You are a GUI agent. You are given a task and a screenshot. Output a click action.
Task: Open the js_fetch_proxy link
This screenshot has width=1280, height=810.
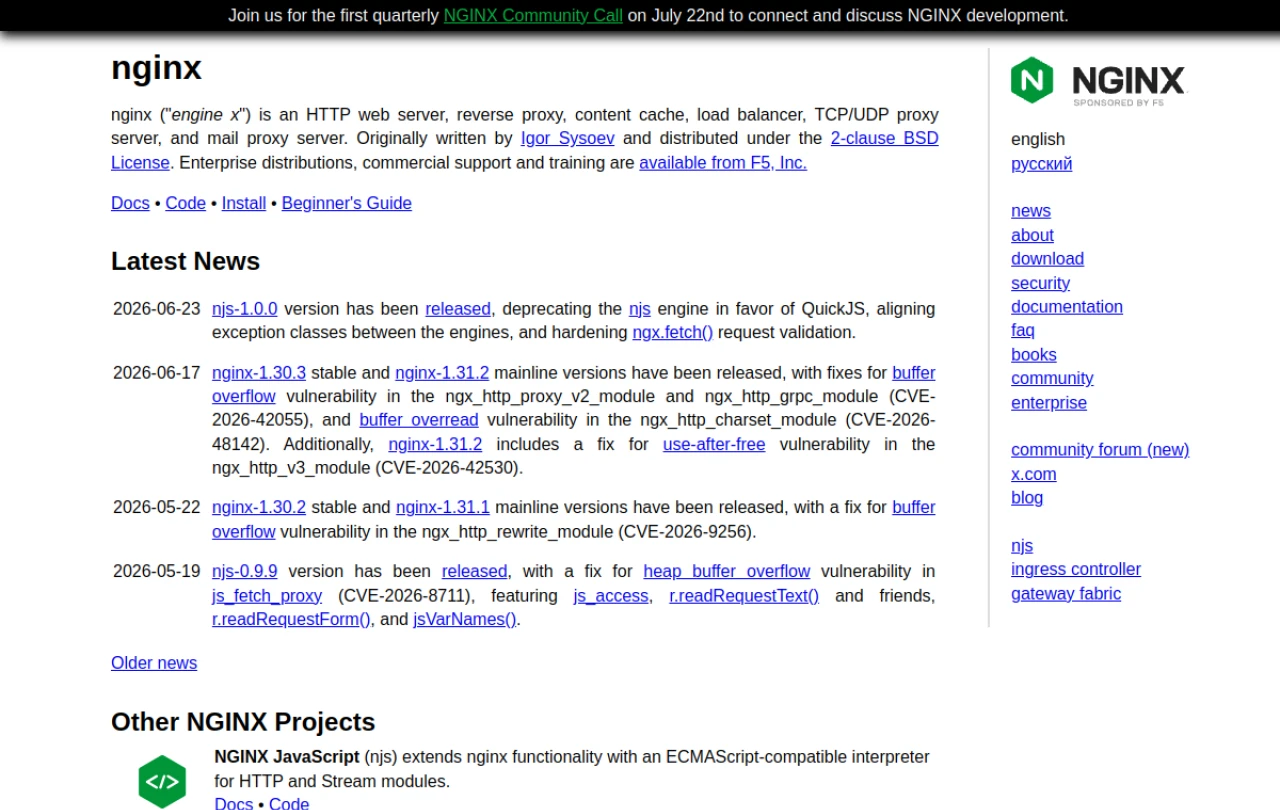click(267, 595)
